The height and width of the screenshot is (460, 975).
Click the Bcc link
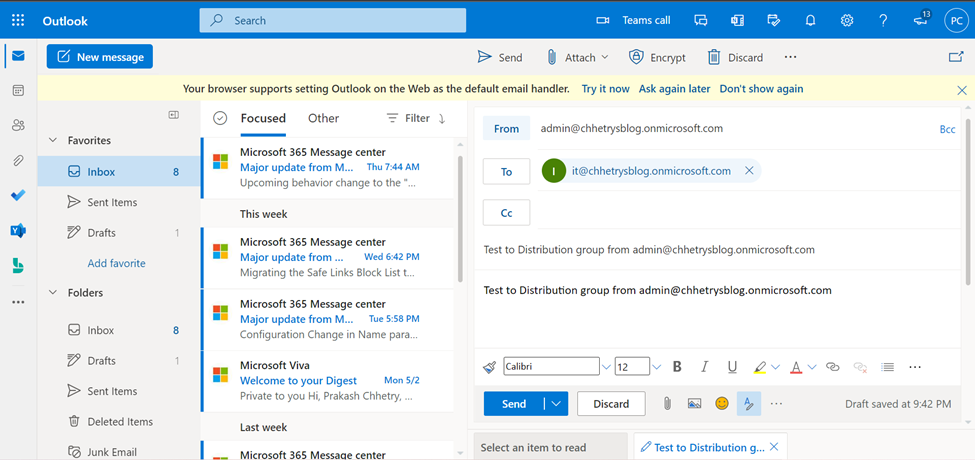coord(947,129)
